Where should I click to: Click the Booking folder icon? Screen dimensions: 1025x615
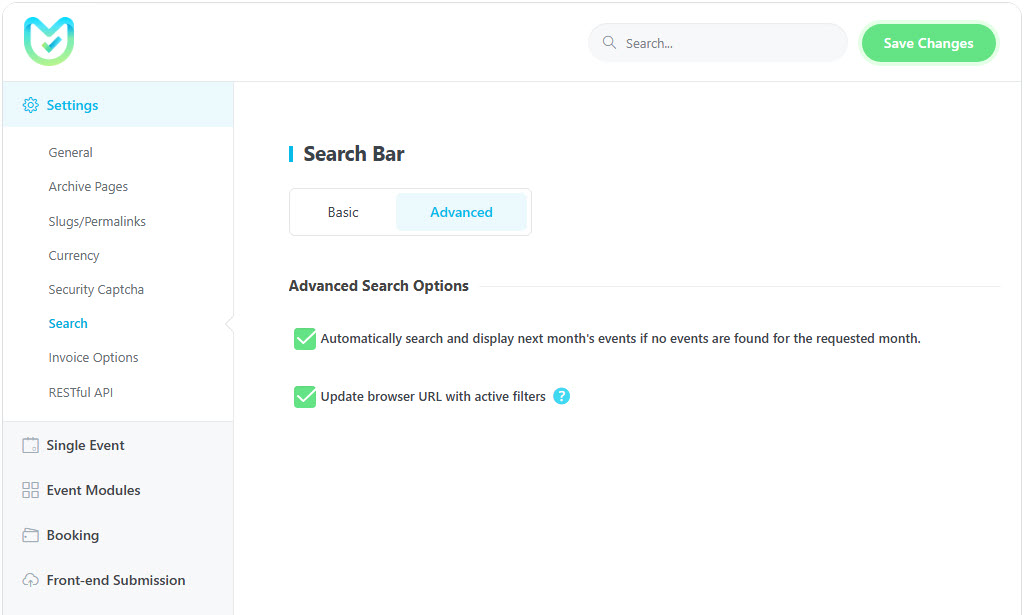pos(30,536)
